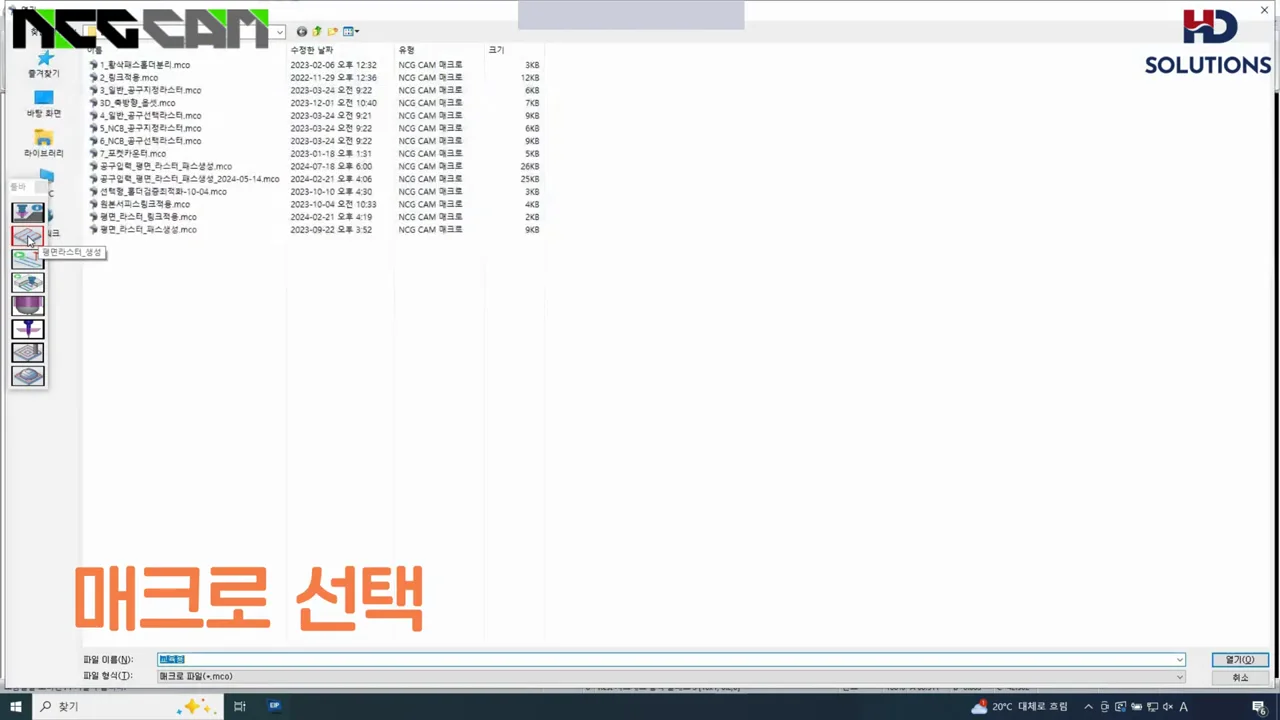The image size is (1280, 720).
Task: Click the green raster path macro icon in the toolbar
Action: tap(28, 259)
